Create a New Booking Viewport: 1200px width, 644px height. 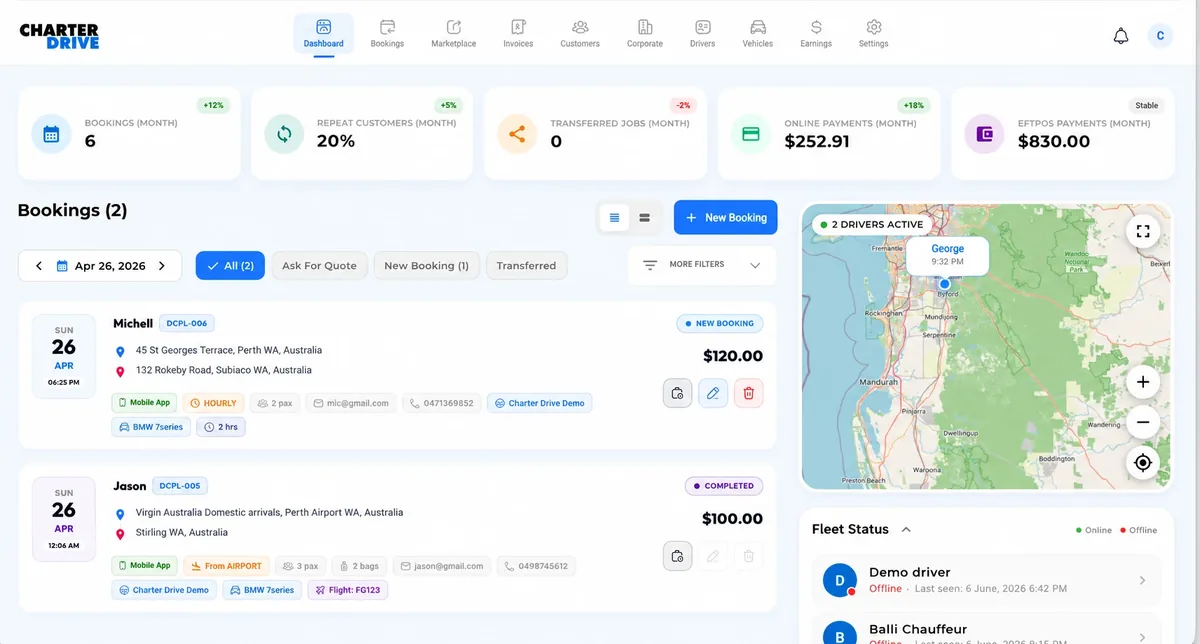point(725,217)
